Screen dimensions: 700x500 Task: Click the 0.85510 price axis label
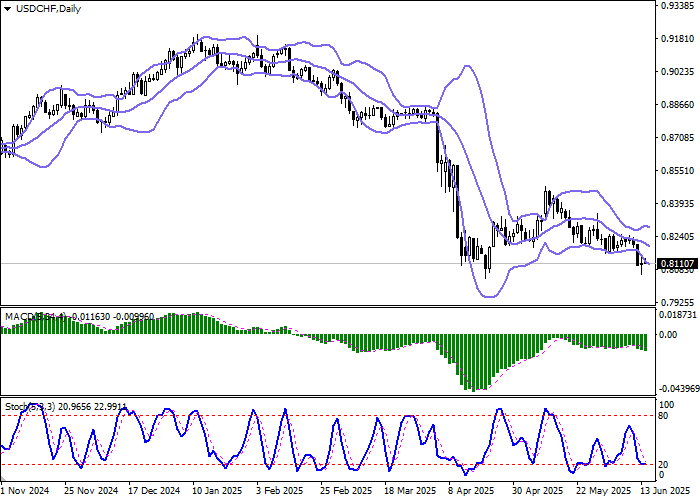[677, 171]
